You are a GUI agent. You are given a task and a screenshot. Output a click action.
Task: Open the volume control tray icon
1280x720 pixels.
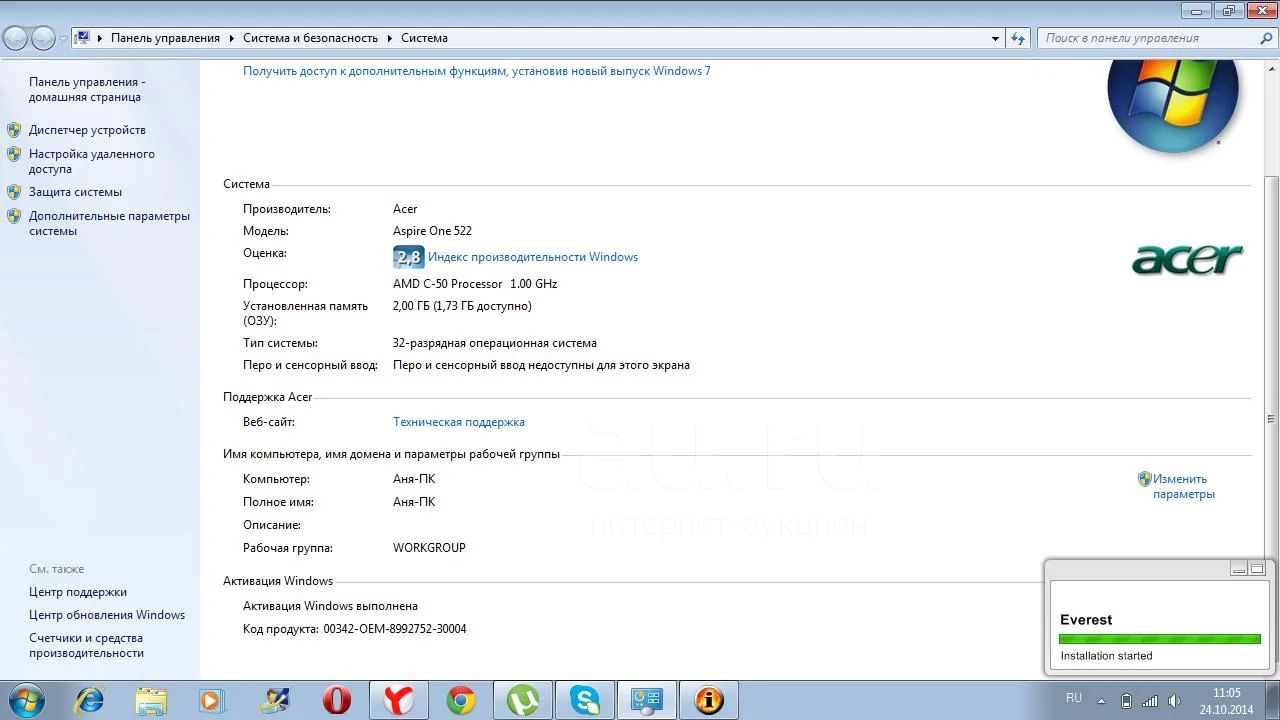1174,701
